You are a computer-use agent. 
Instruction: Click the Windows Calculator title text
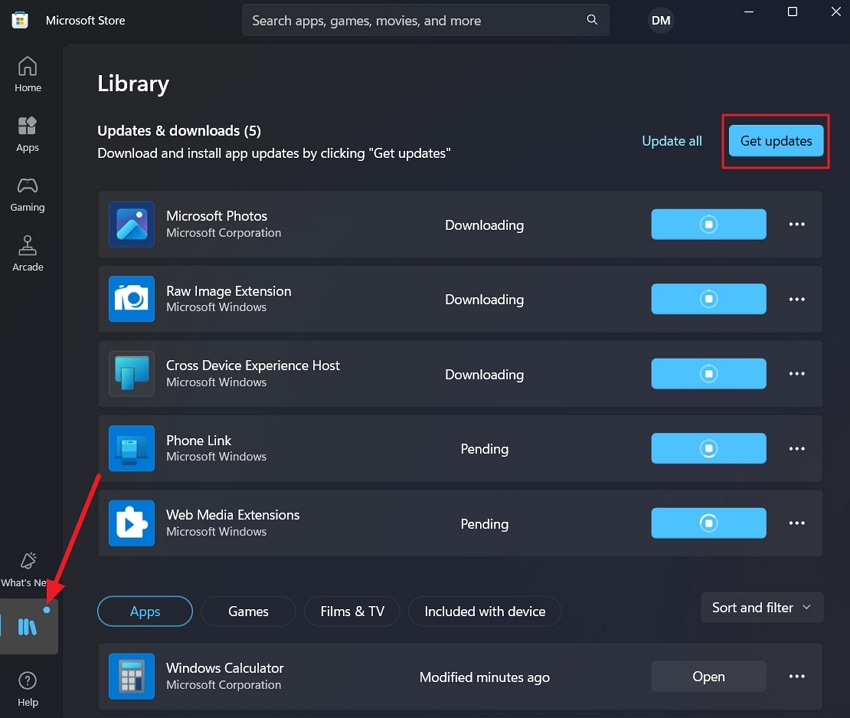click(x=225, y=668)
